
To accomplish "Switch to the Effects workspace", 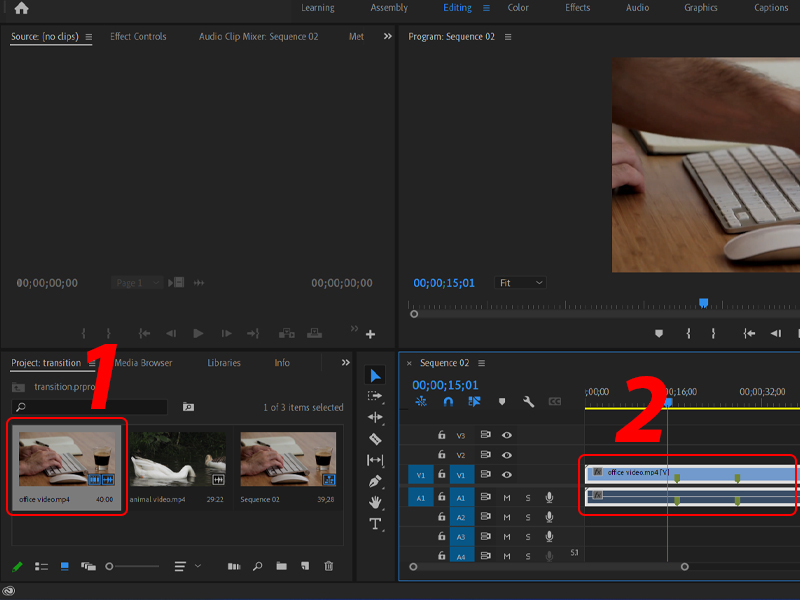I will [577, 7].
